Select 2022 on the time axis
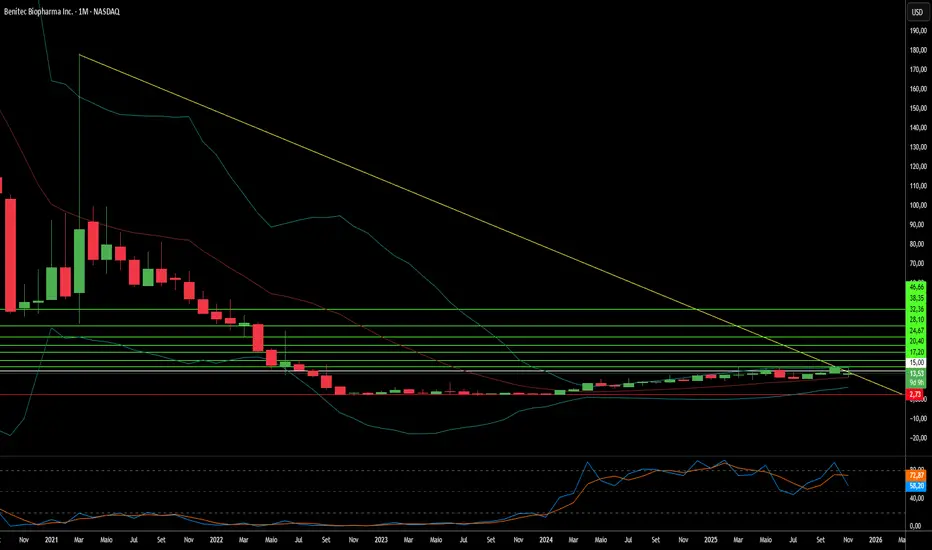The height and width of the screenshot is (550, 932). pyautogui.click(x=216, y=538)
